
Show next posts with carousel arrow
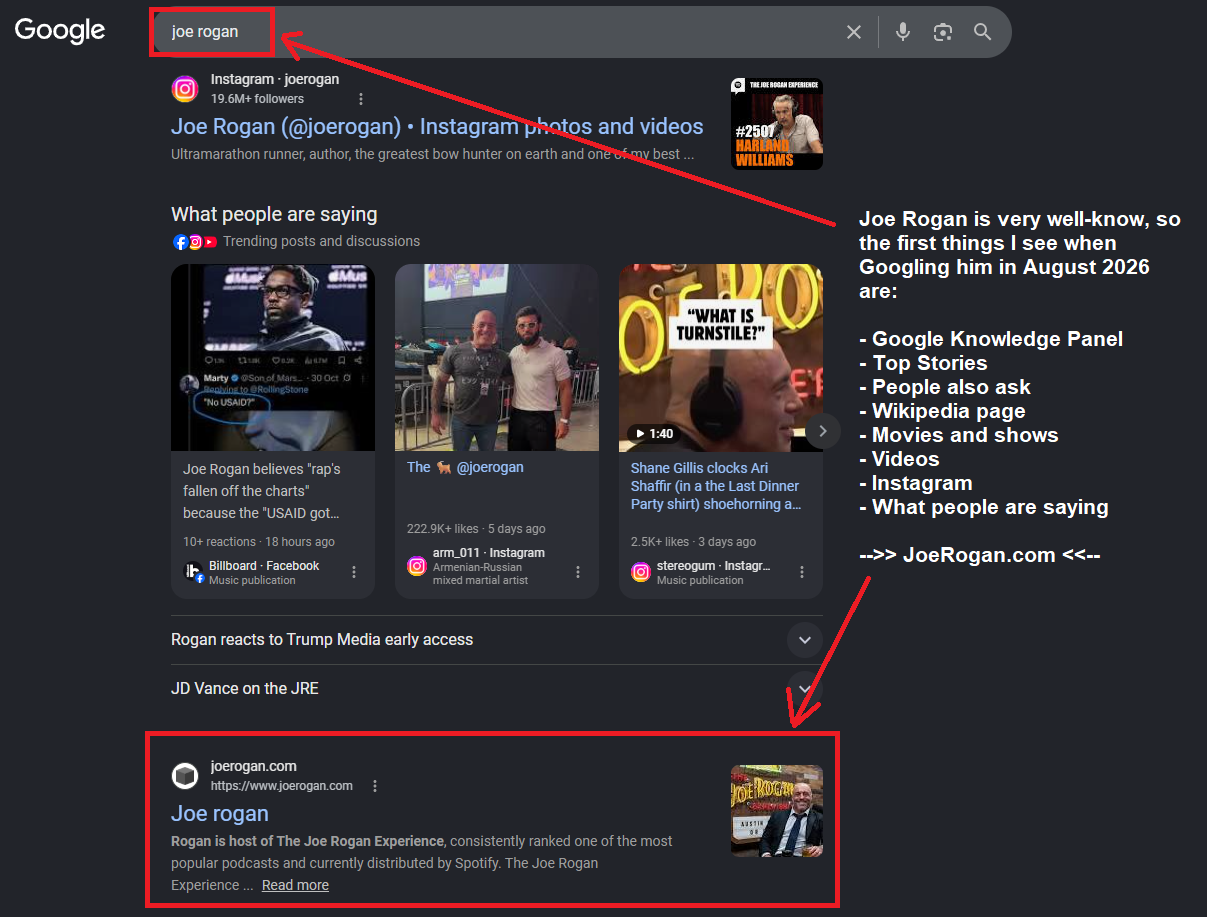[822, 431]
